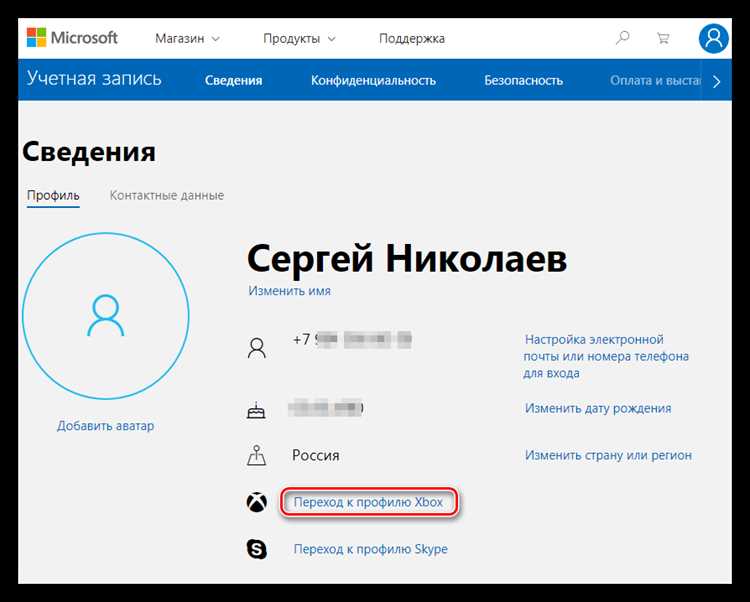
Task: Click the account avatar in header
Action: pos(713,38)
